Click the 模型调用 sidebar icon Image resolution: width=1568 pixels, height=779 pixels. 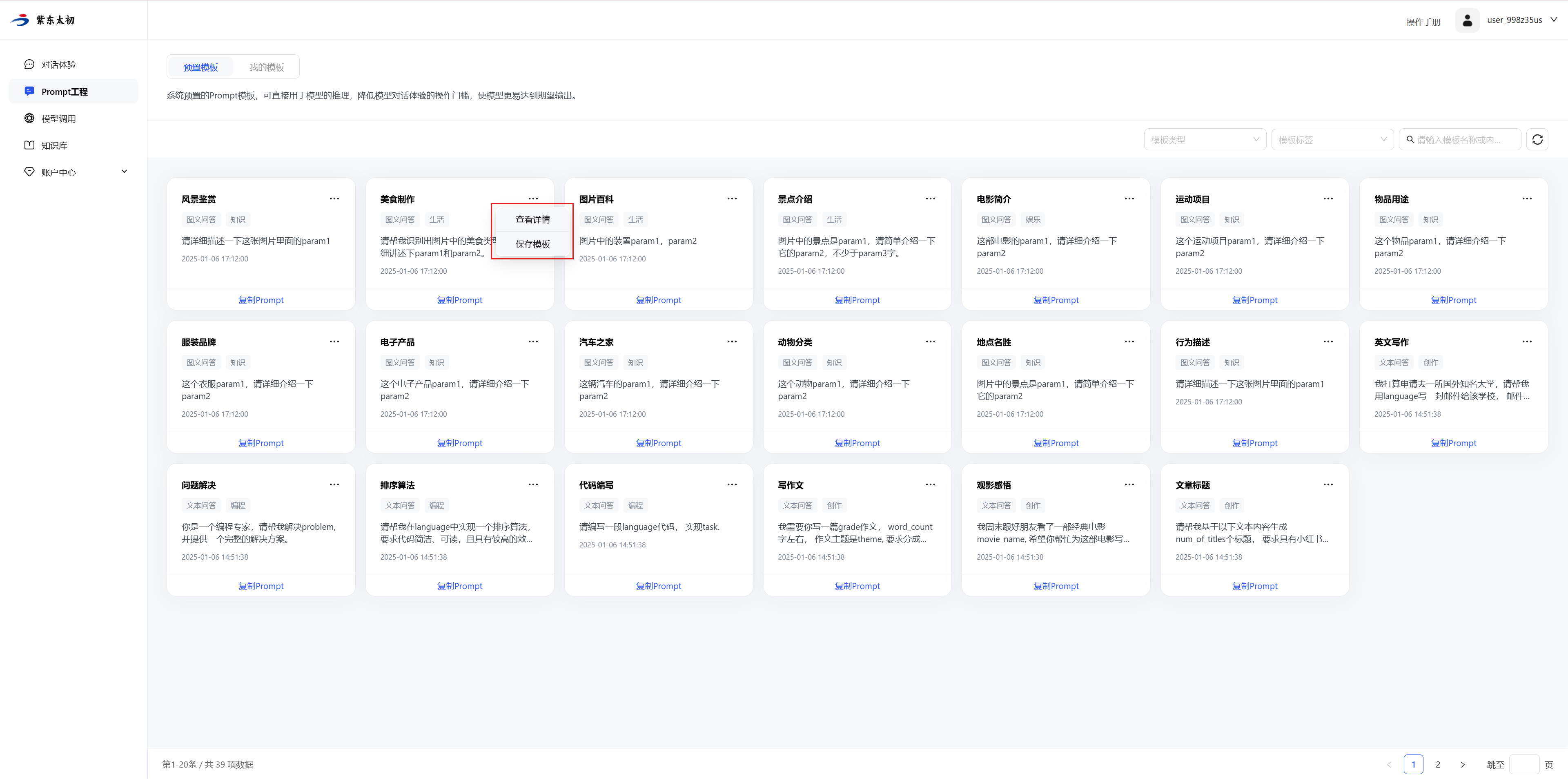[29, 118]
